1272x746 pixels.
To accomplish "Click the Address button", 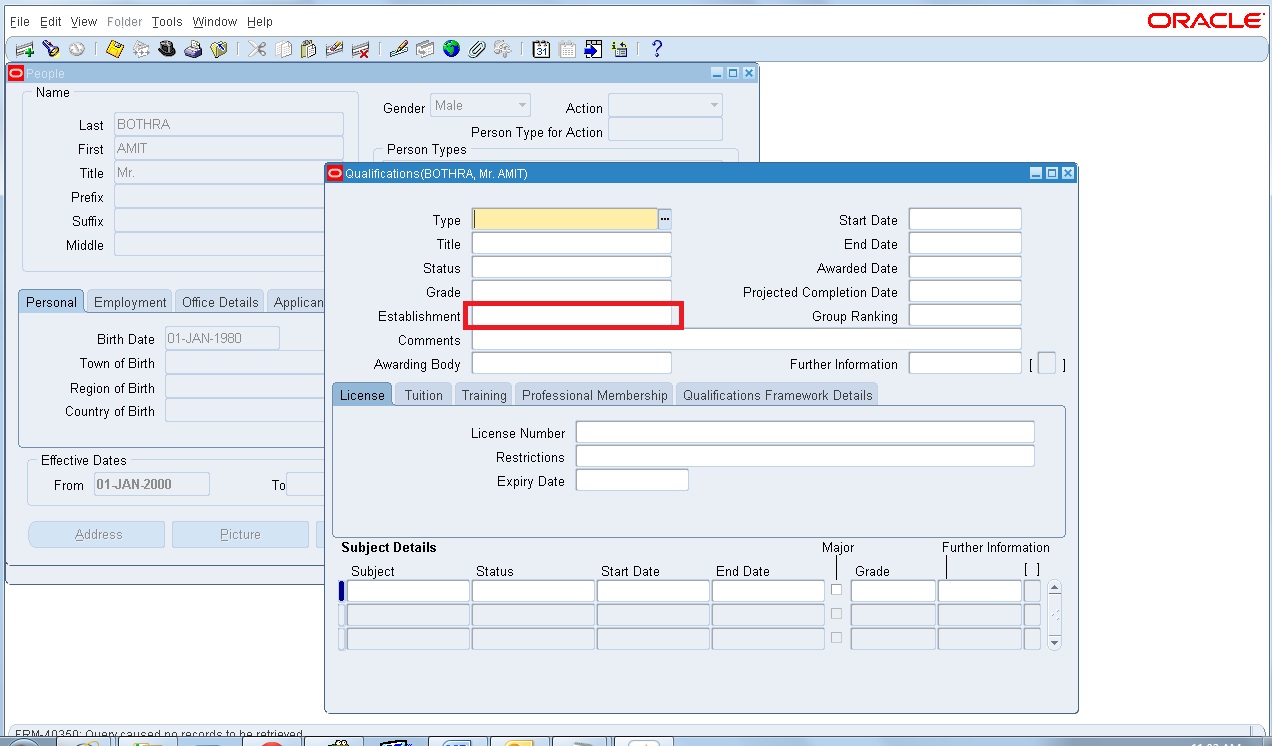I will click(x=96, y=534).
